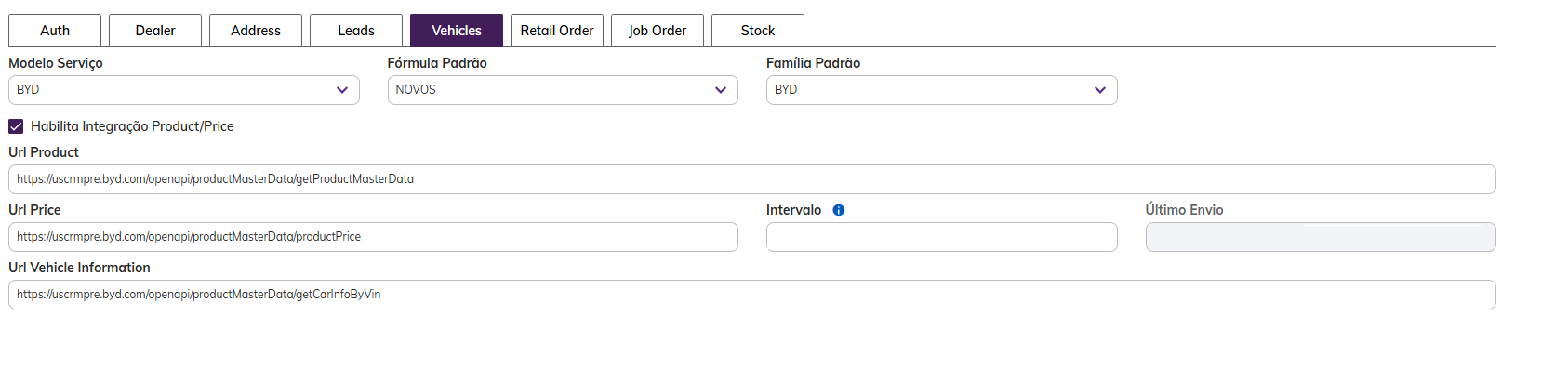Screen dimensions: 1568x381
Task: Click the empty Intervalo input field
Action: [x=941, y=237]
